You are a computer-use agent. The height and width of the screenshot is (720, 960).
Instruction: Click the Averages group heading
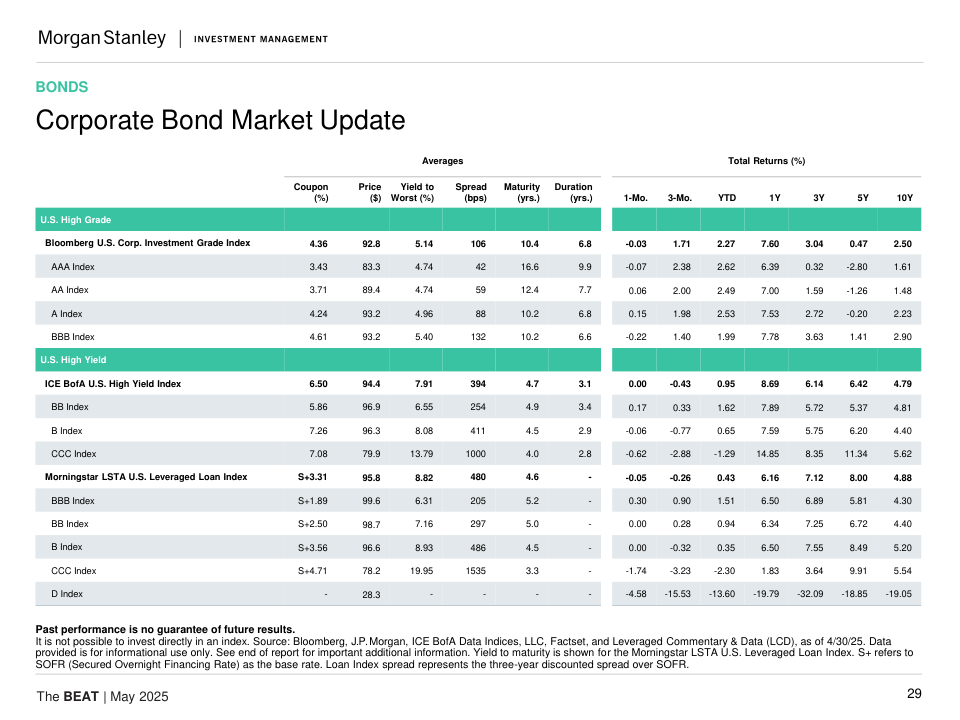(x=442, y=161)
